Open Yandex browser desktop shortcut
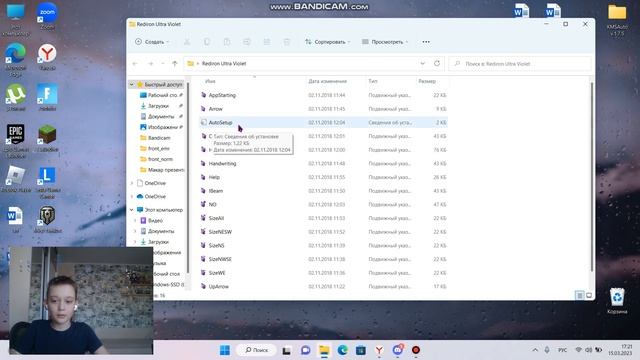The width and height of the screenshot is (640, 360). (47, 57)
